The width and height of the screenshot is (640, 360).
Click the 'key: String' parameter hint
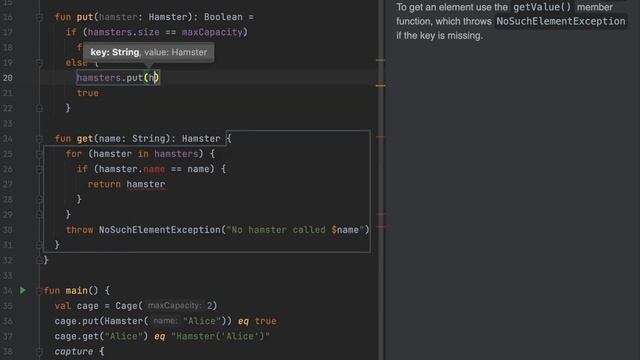pos(115,52)
